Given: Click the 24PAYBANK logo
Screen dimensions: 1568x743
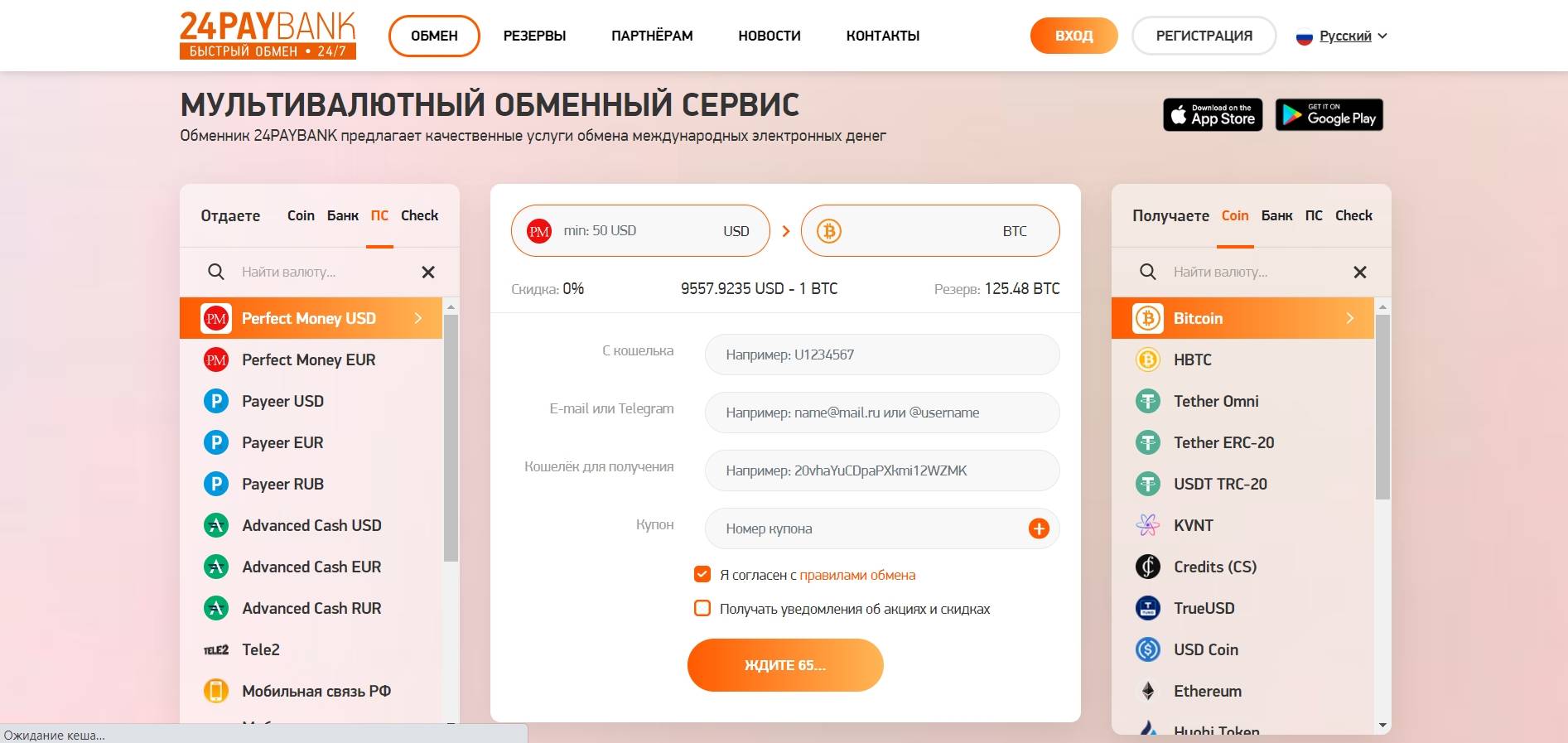Looking at the screenshot, I should pos(268,36).
